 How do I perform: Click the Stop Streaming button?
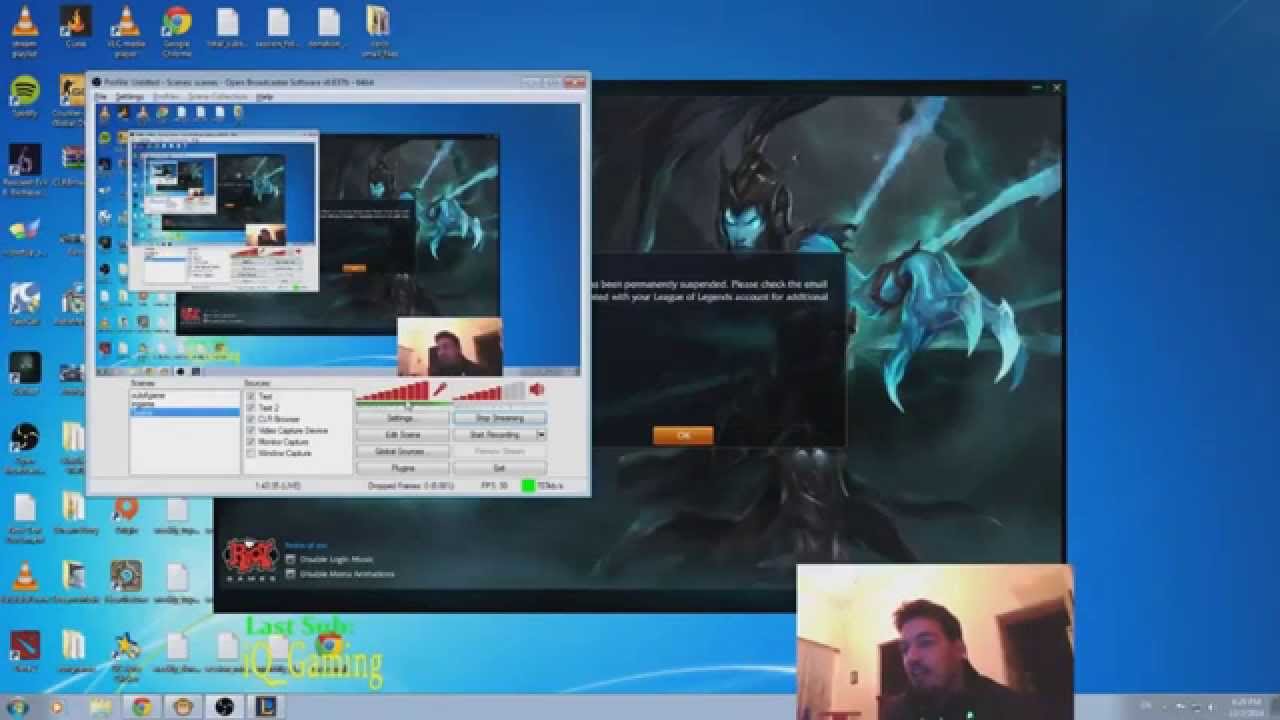pos(500,418)
